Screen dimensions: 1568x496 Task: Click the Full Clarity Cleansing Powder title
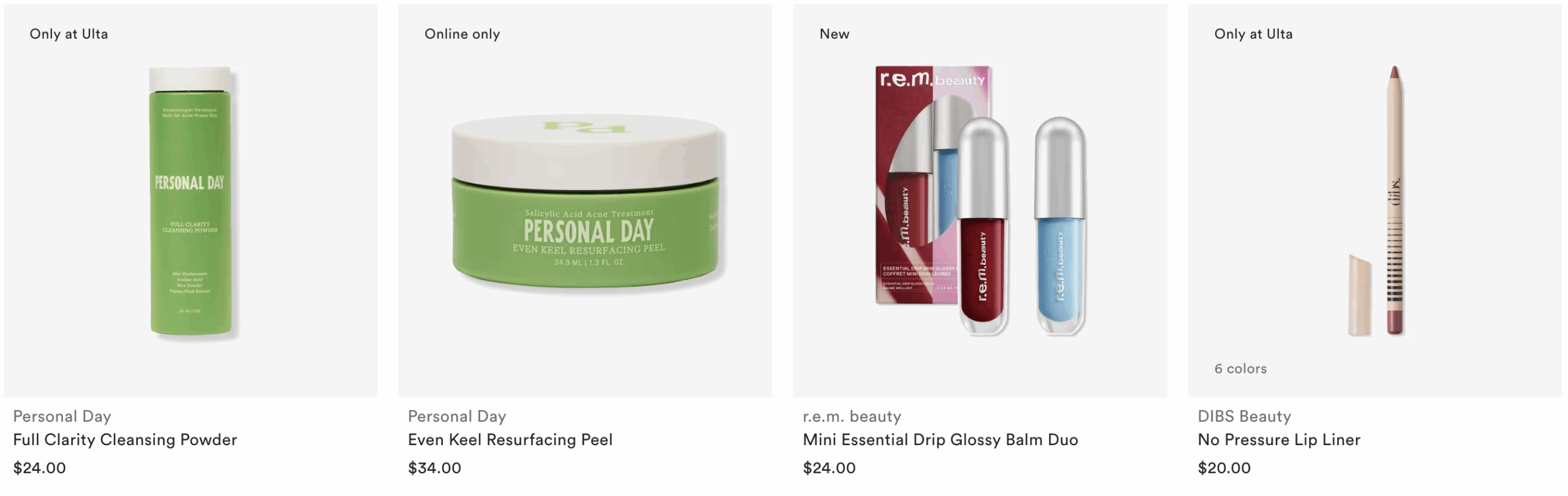[125, 440]
